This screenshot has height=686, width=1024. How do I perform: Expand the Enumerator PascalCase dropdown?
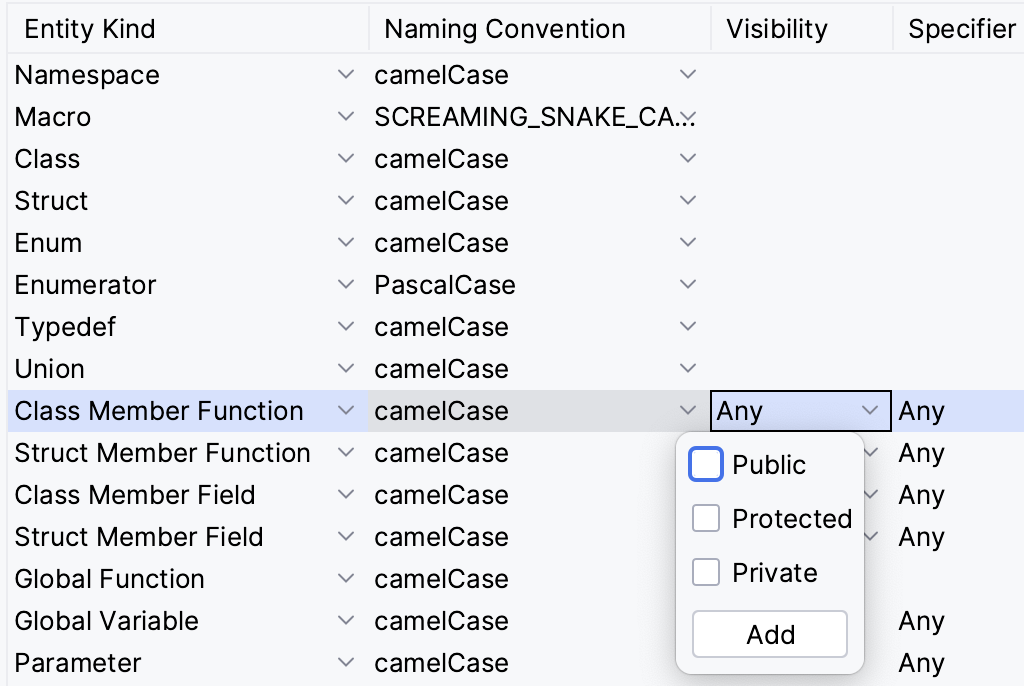pyautogui.click(x=687, y=284)
